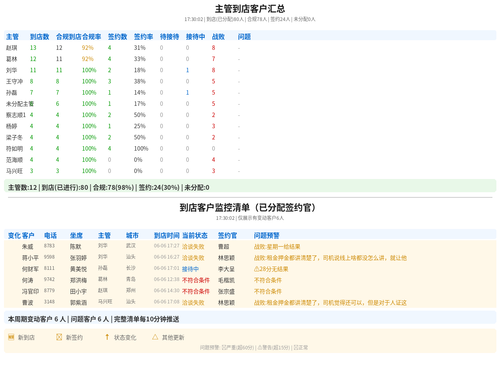This screenshot has height=370, width=500.
Task: Select the 签约数 column header
Action: click(117, 37)
